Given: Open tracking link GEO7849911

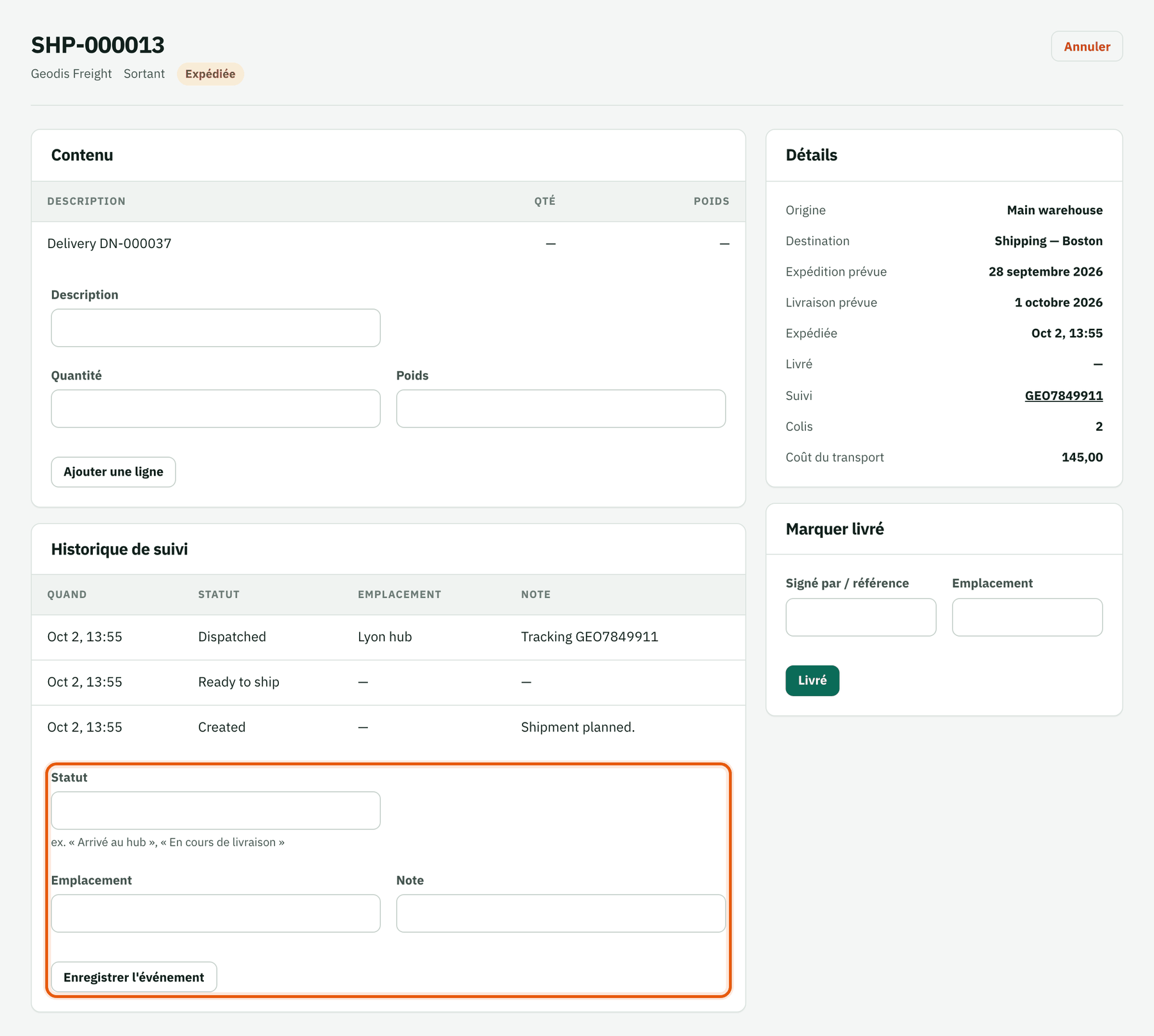Looking at the screenshot, I should coord(1064,396).
